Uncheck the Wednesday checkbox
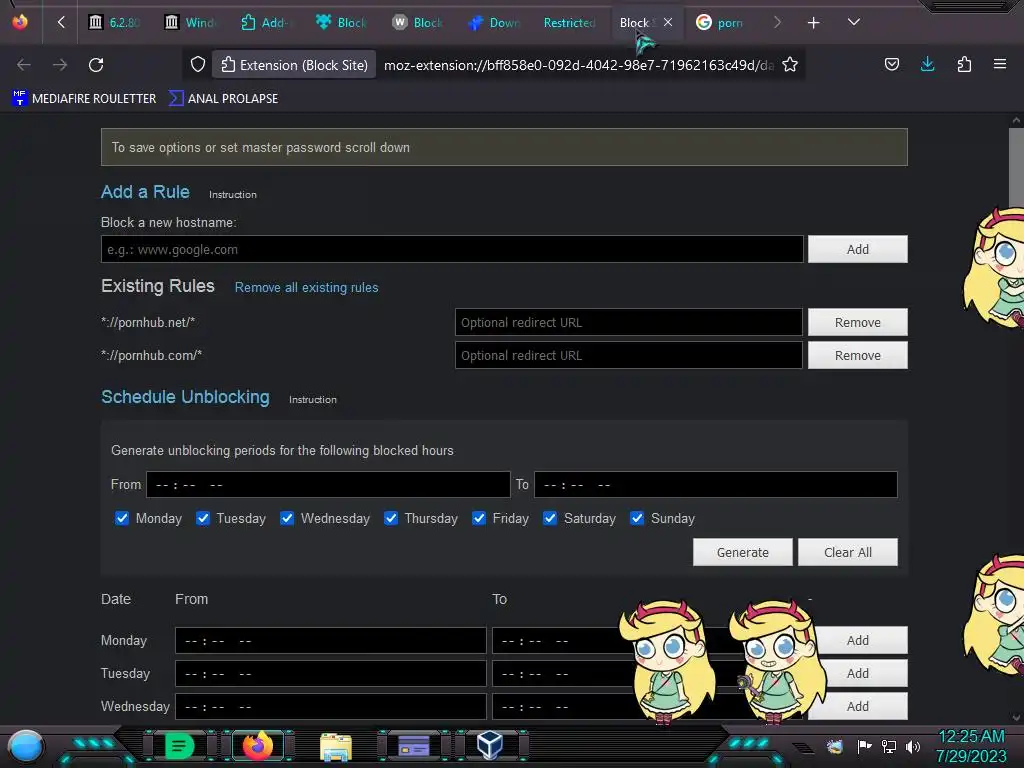This screenshot has height=768, width=1024. pyautogui.click(x=287, y=519)
